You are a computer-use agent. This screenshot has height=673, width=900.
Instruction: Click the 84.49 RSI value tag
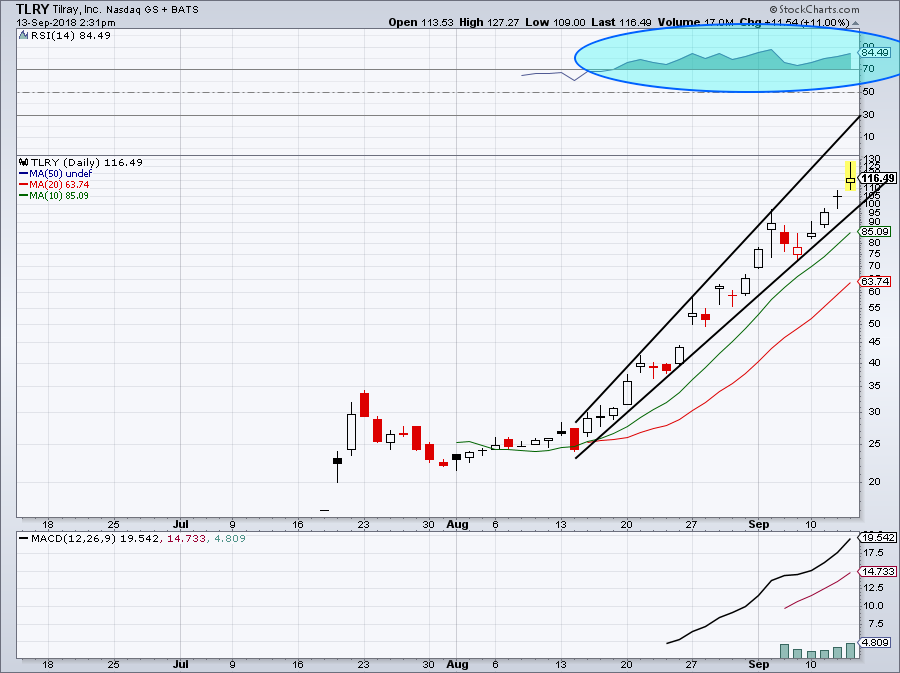[875, 52]
